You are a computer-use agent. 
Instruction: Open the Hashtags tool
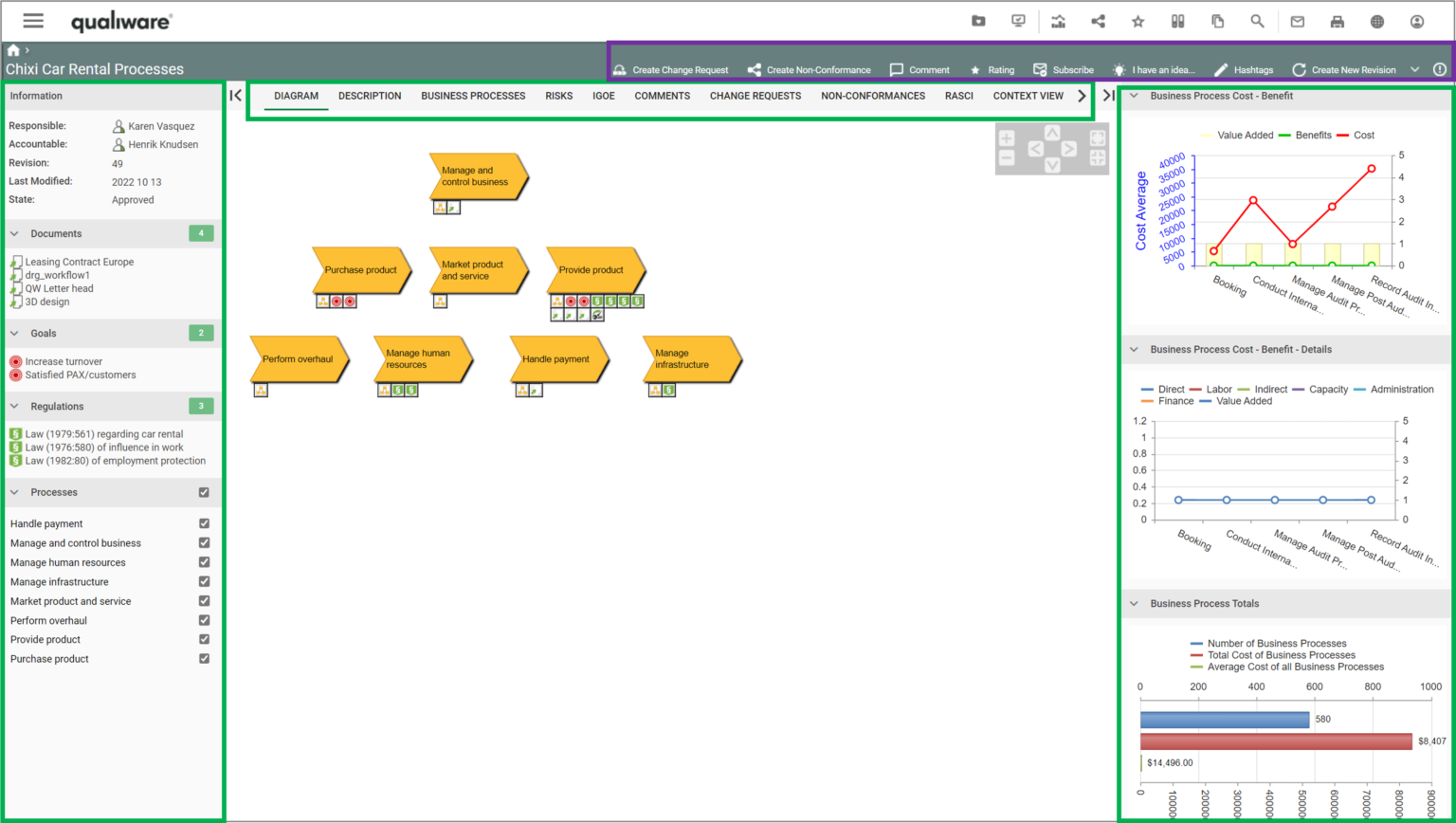[1245, 69]
